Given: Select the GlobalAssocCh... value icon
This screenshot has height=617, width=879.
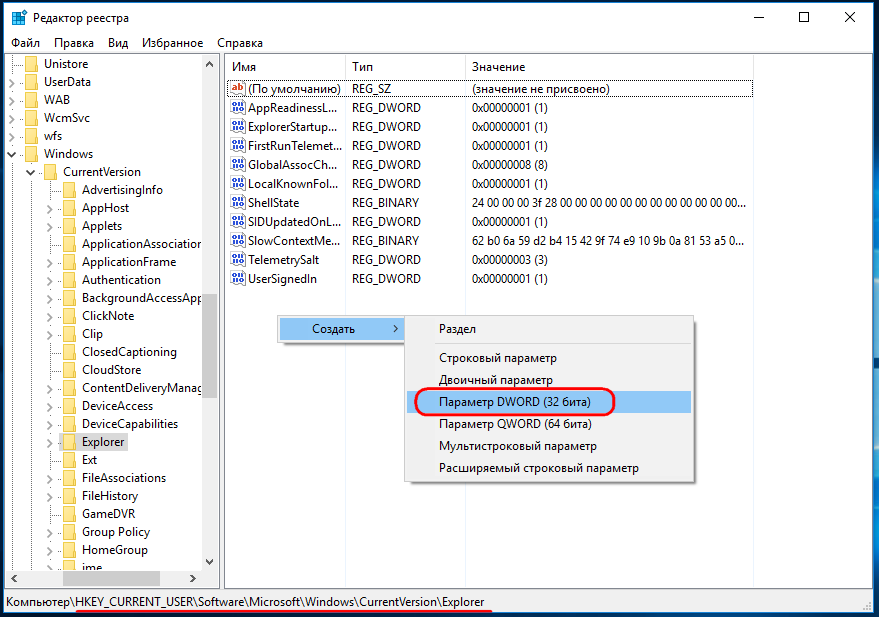Looking at the screenshot, I should point(238,165).
